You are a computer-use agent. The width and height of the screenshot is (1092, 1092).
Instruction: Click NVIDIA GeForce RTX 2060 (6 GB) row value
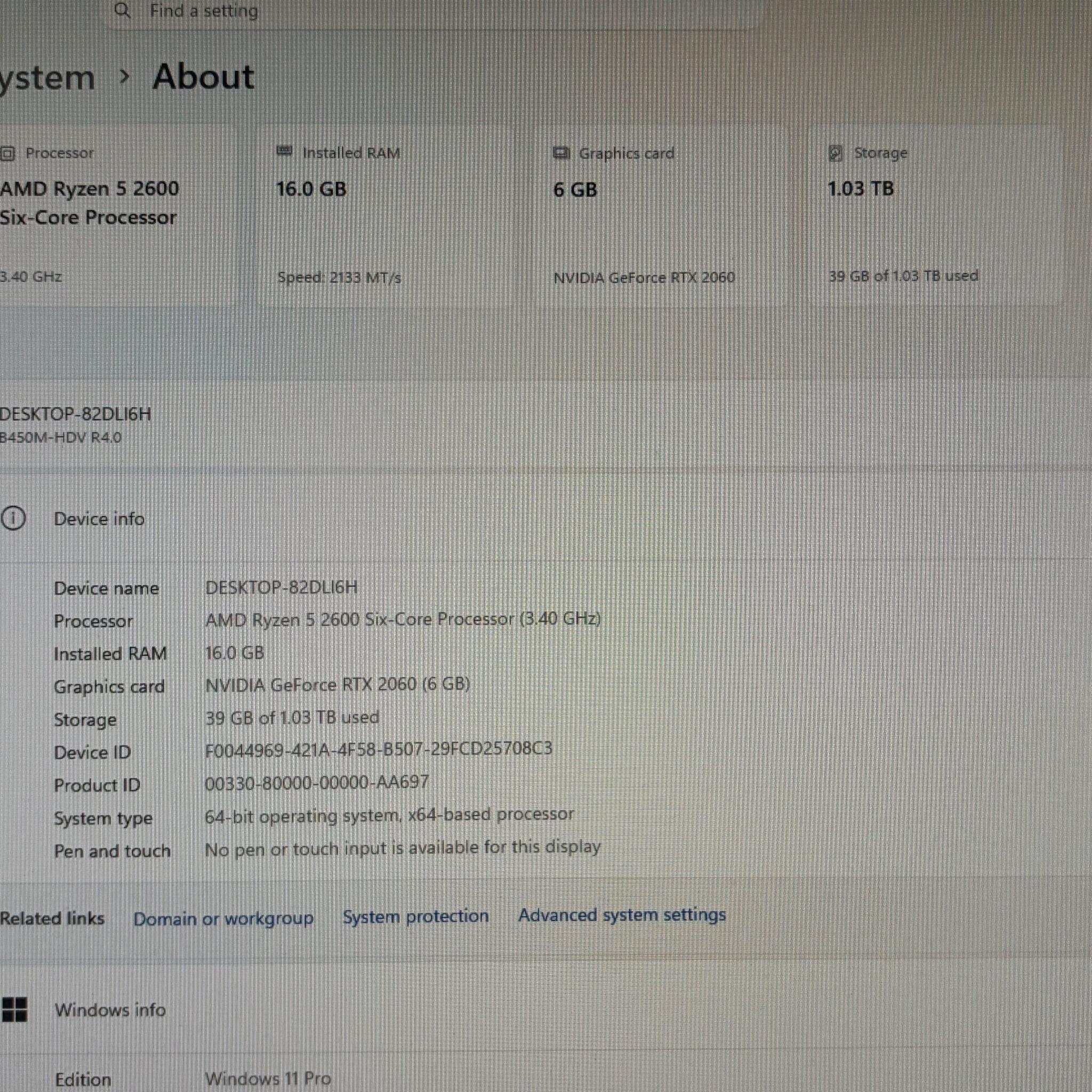coord(338,685)
